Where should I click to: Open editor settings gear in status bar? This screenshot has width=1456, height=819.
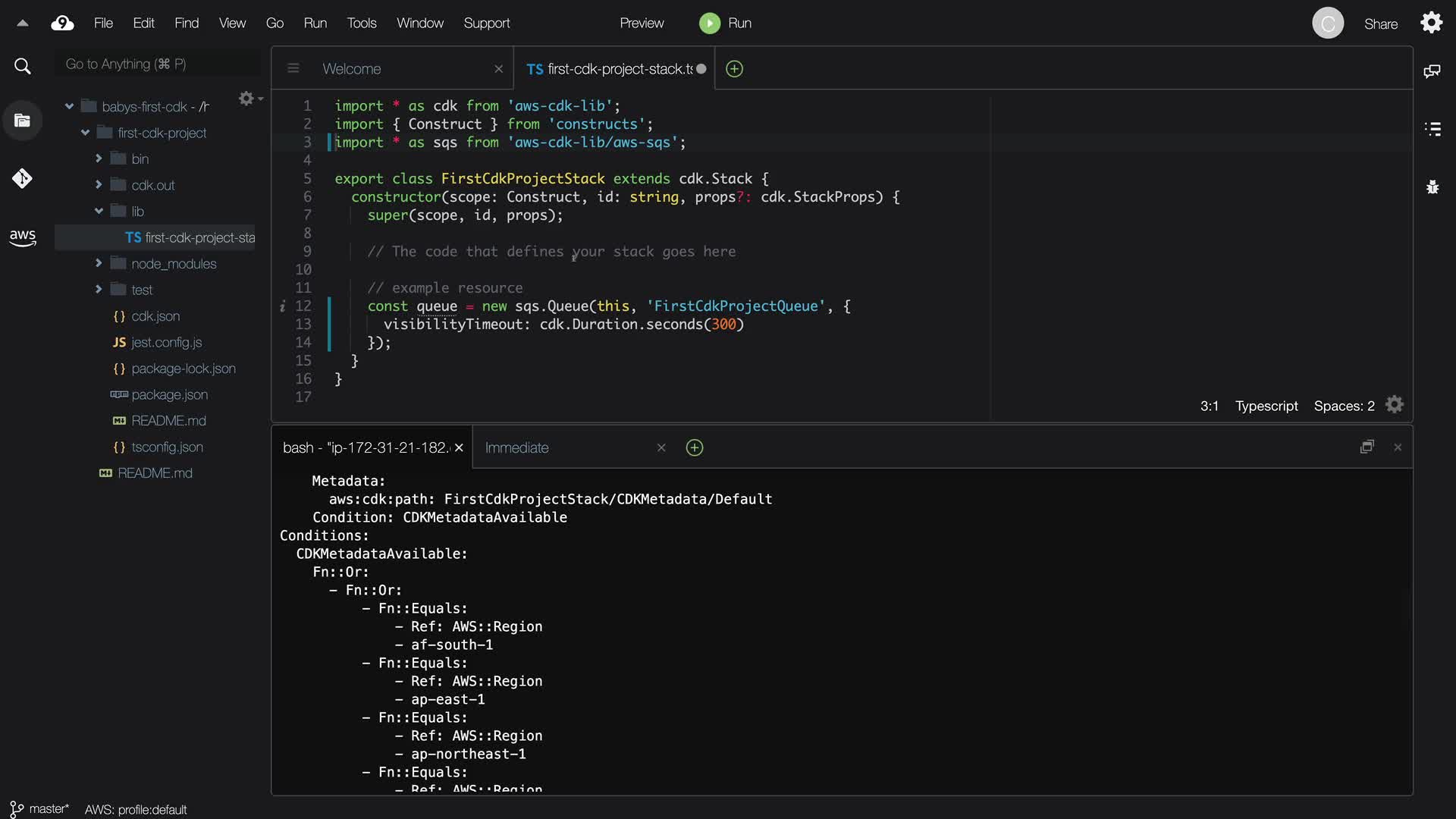point(1395,405)
